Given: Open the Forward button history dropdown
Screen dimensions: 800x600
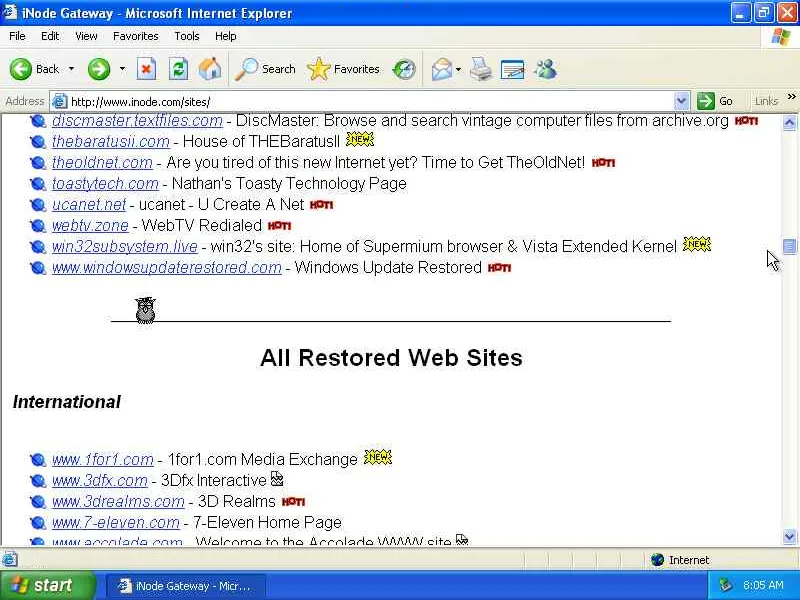Looking at the screenshot, I should (x=122, y=69).
